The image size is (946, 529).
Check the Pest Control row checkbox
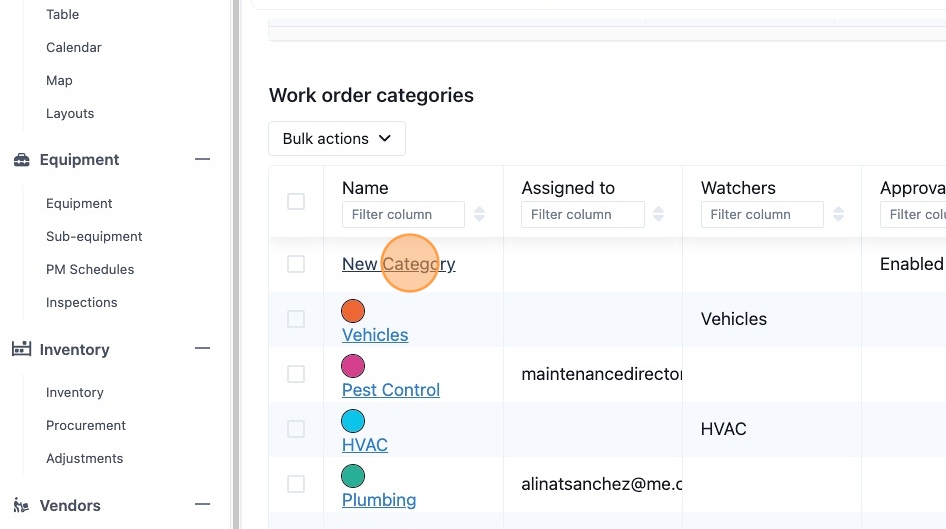click(x=296, y=374)
